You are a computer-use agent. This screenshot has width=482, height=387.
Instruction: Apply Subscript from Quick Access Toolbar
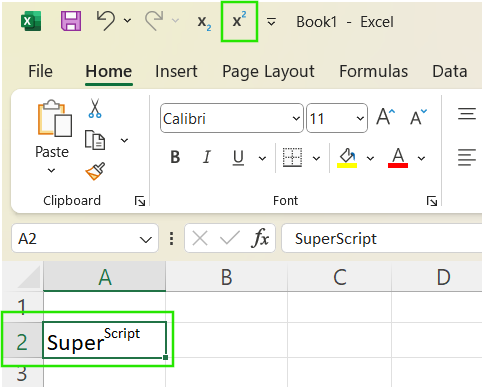204,22
